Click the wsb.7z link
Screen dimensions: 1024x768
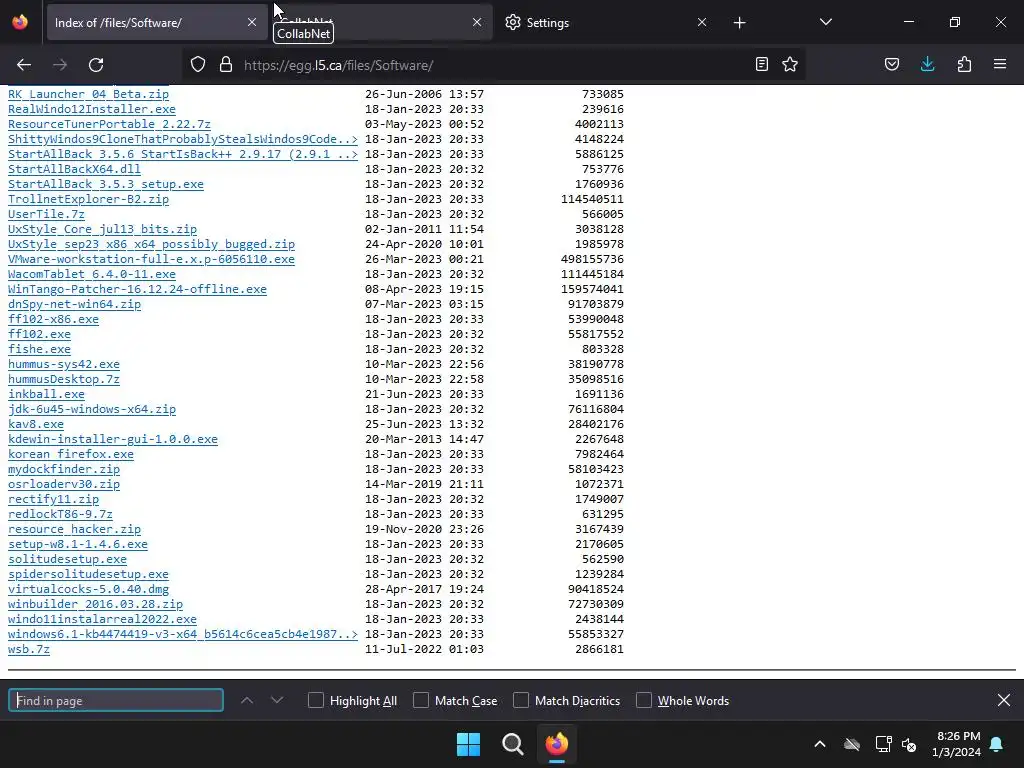(29, 650)
